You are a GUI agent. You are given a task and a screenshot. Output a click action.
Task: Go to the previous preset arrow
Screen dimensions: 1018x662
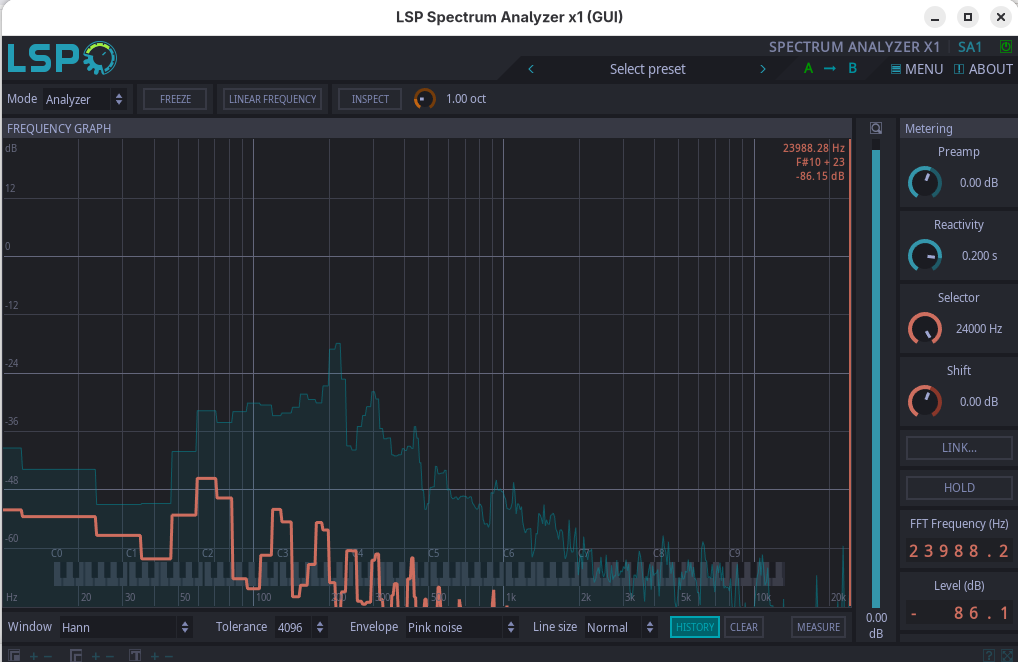point(531,69)
